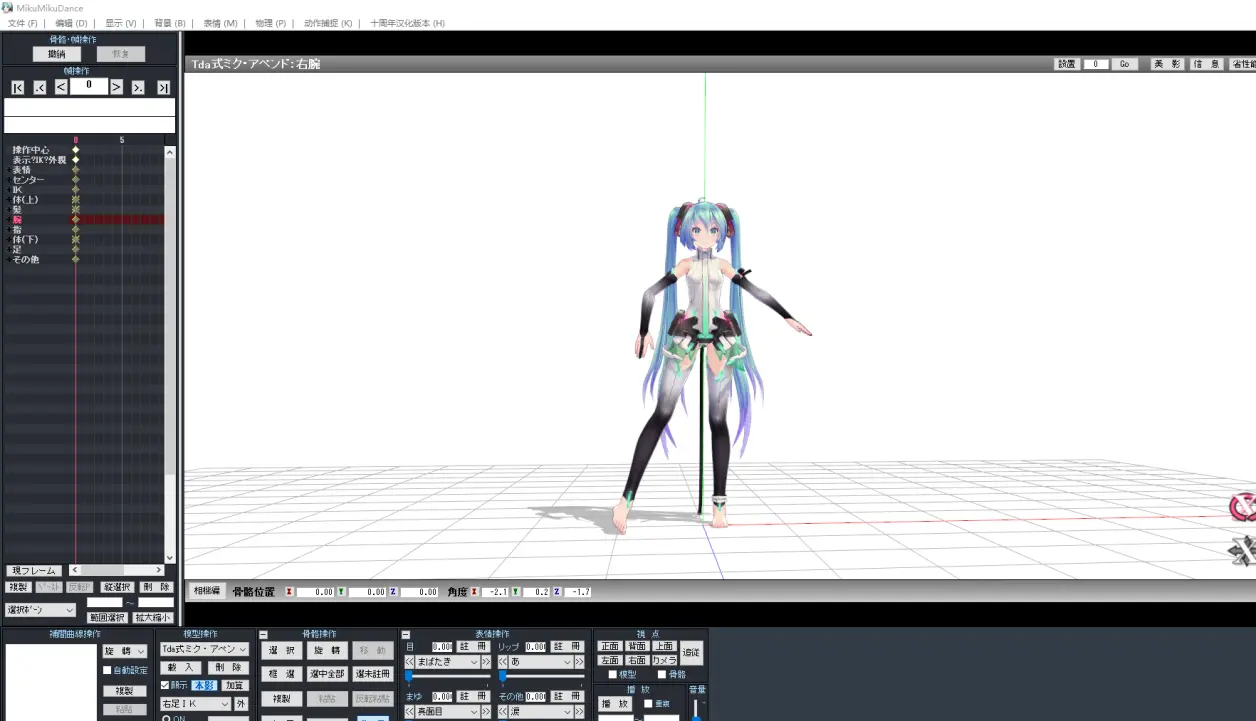Screen dimensions: 1256x721
Task: Go to next keyframe with >. button
Action: (138, 88)
